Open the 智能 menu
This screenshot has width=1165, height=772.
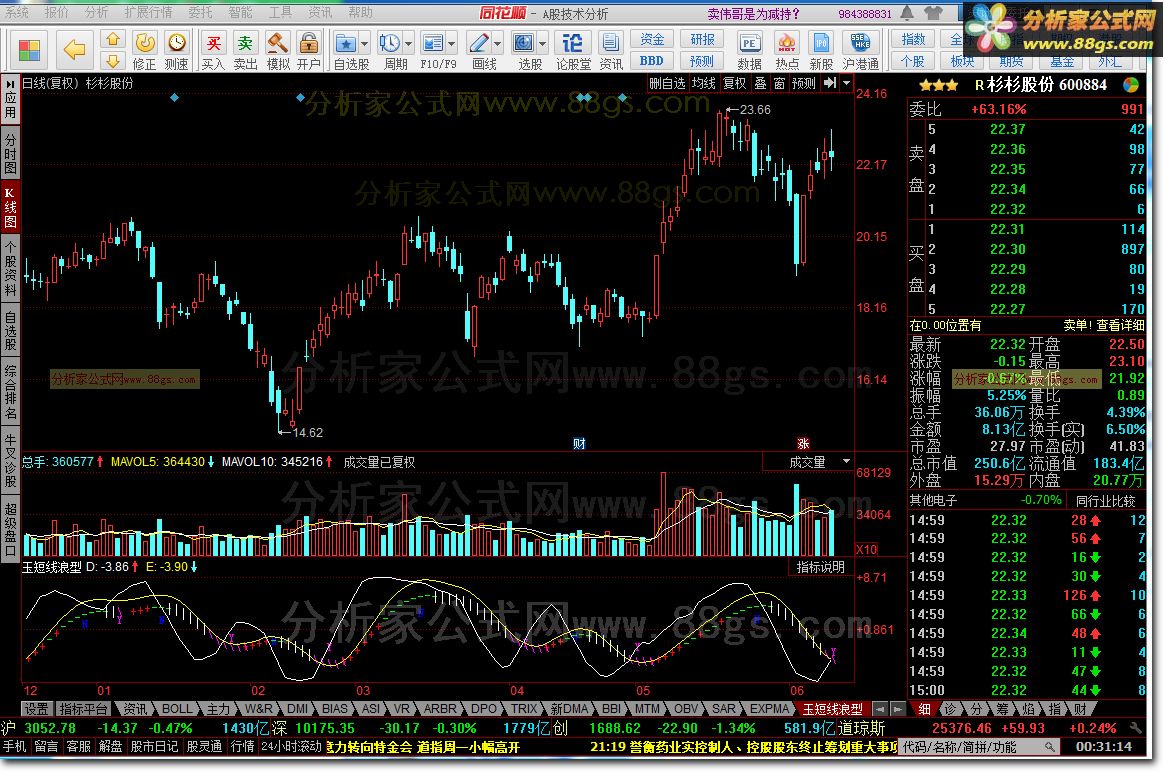[x=240, y=13]
